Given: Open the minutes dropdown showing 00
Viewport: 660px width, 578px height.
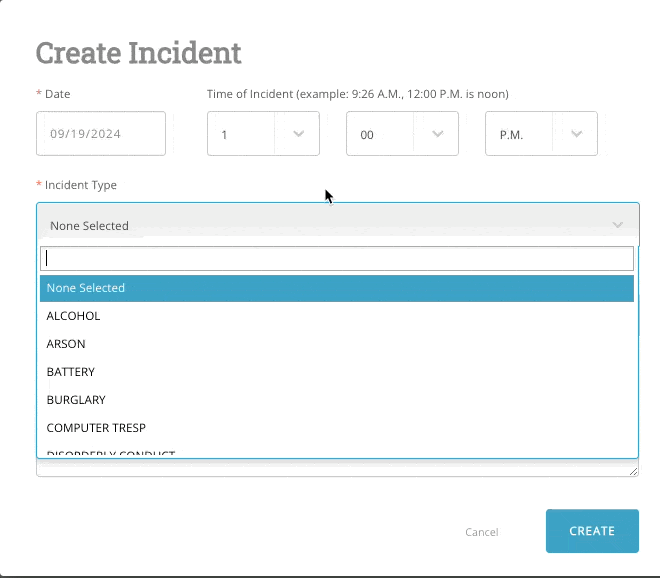Looking at the screenshot, I should [x=390, y=134].
